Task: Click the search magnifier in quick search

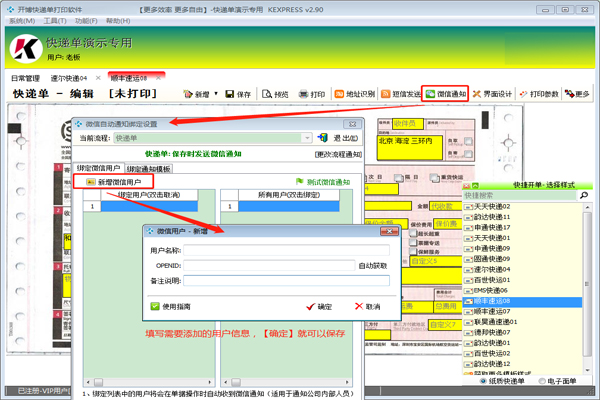Action: (x=584, y=195)
